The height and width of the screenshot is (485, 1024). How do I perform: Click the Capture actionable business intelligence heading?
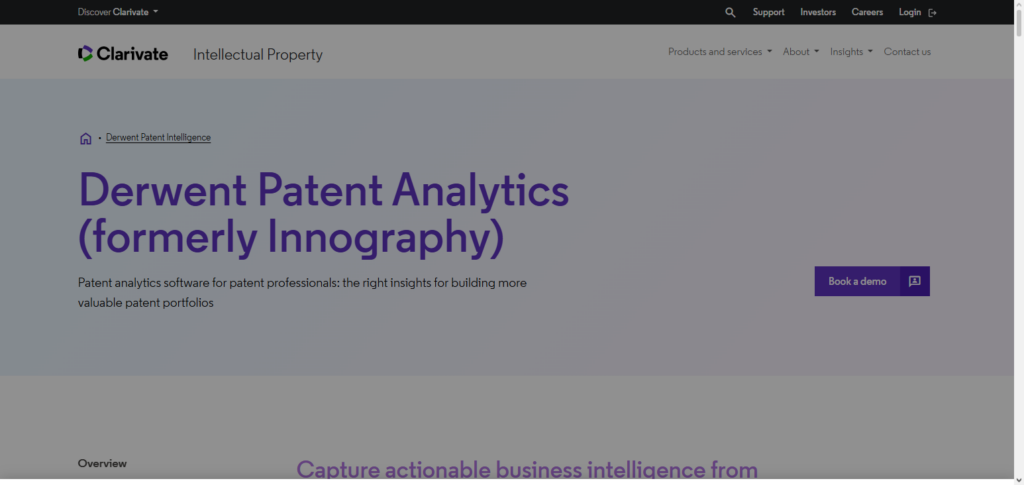(x=526, y=469)
